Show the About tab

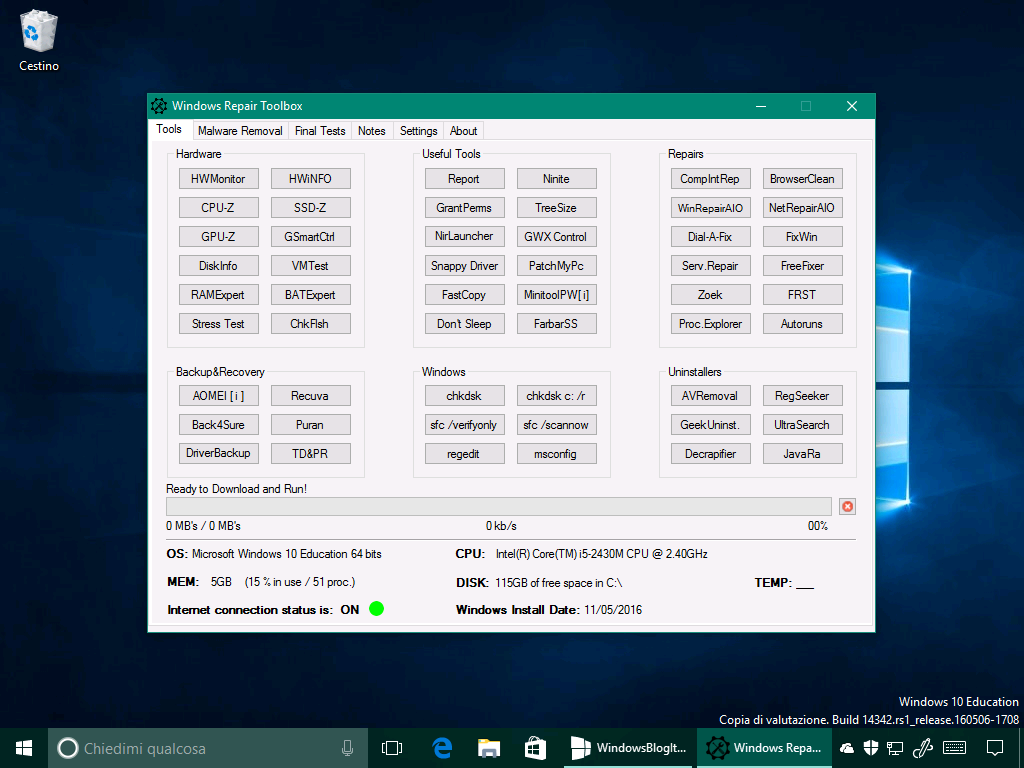pos(463,131)
